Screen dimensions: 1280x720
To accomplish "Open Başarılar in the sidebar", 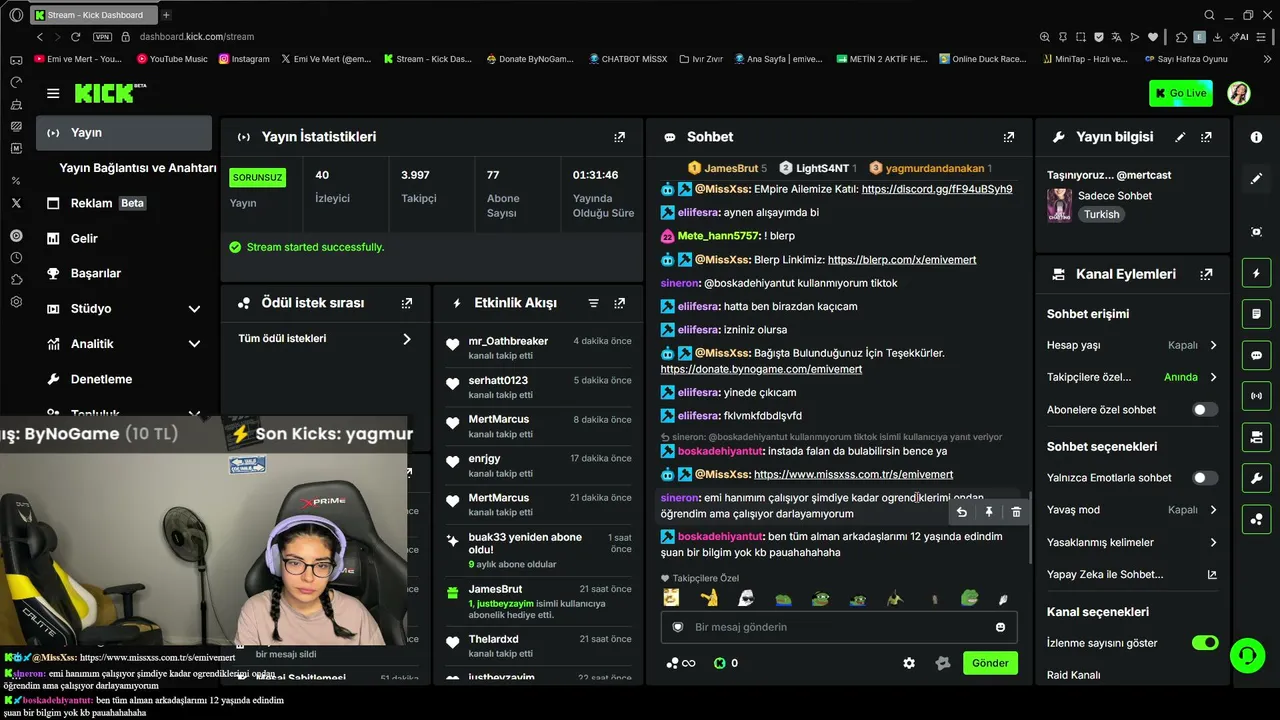I will pos(124,273).
